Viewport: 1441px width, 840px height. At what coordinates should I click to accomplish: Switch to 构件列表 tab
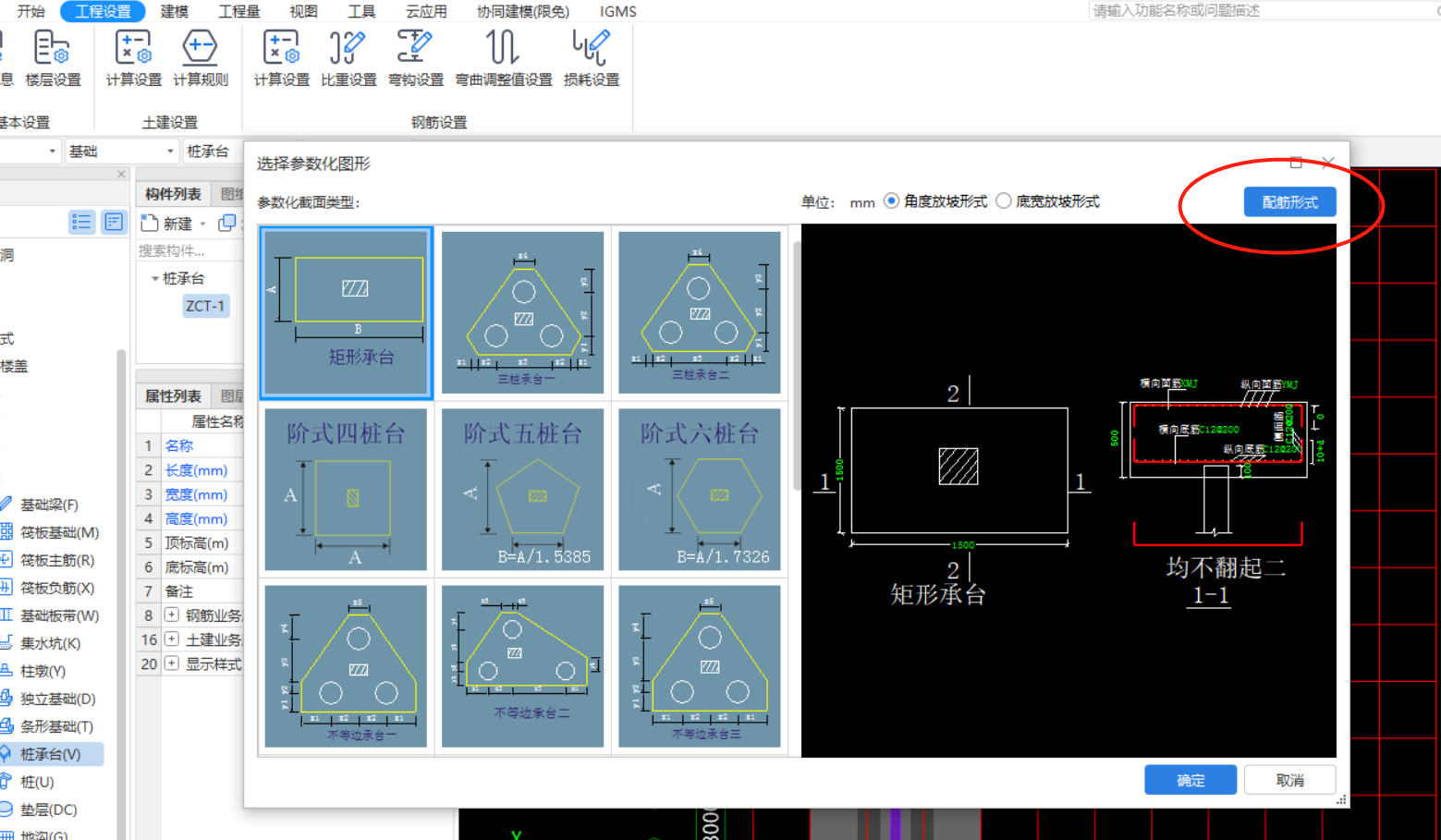click(x=173, y=193)
